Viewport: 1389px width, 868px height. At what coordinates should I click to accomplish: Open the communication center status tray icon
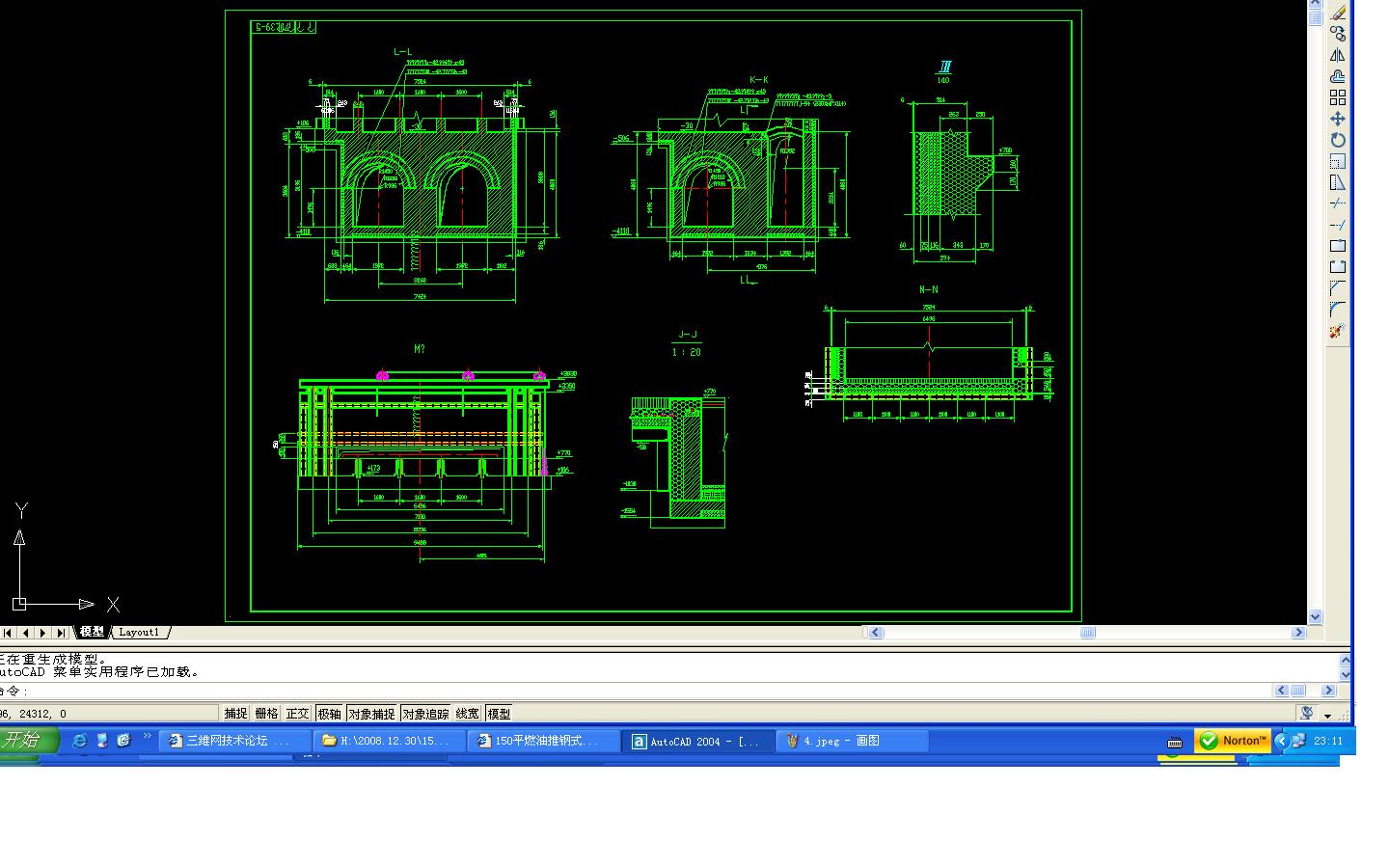pyautogui.click(x=1306, y=713)
